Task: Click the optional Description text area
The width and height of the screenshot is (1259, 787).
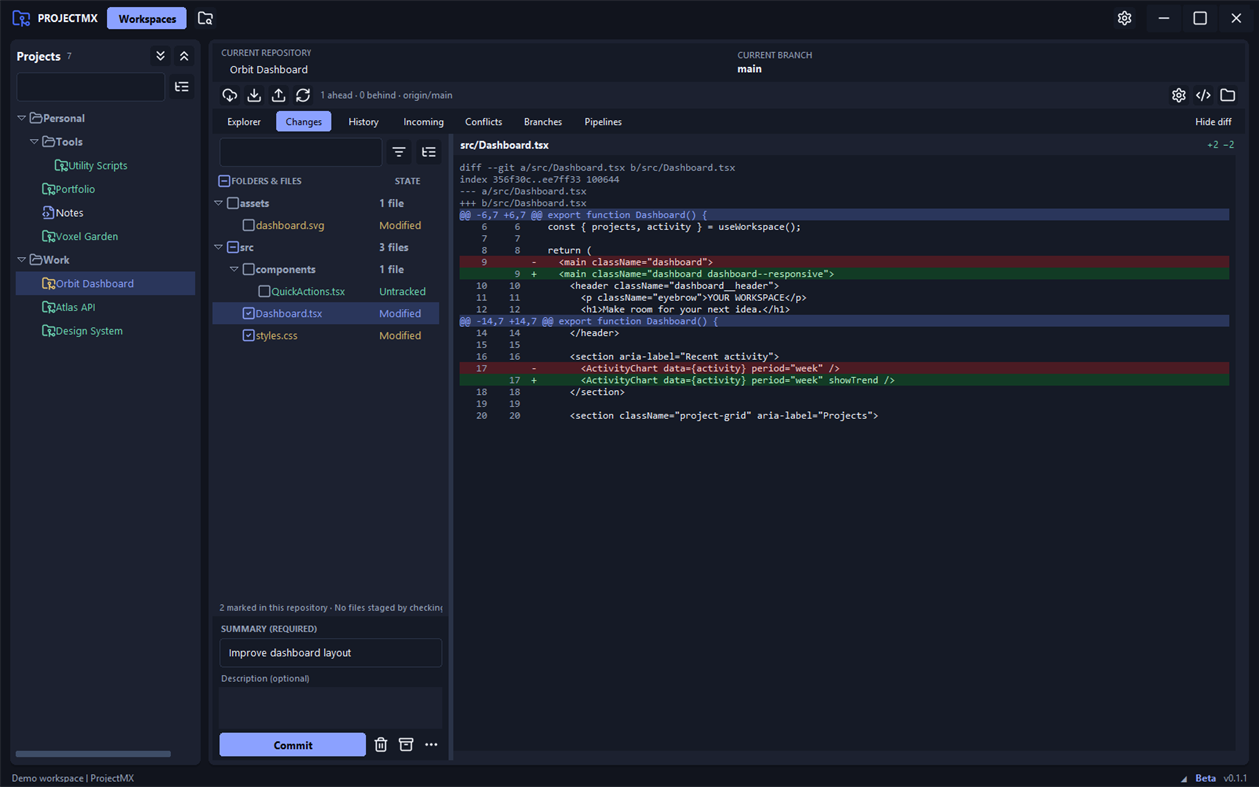Action: (x=331, y=707)
